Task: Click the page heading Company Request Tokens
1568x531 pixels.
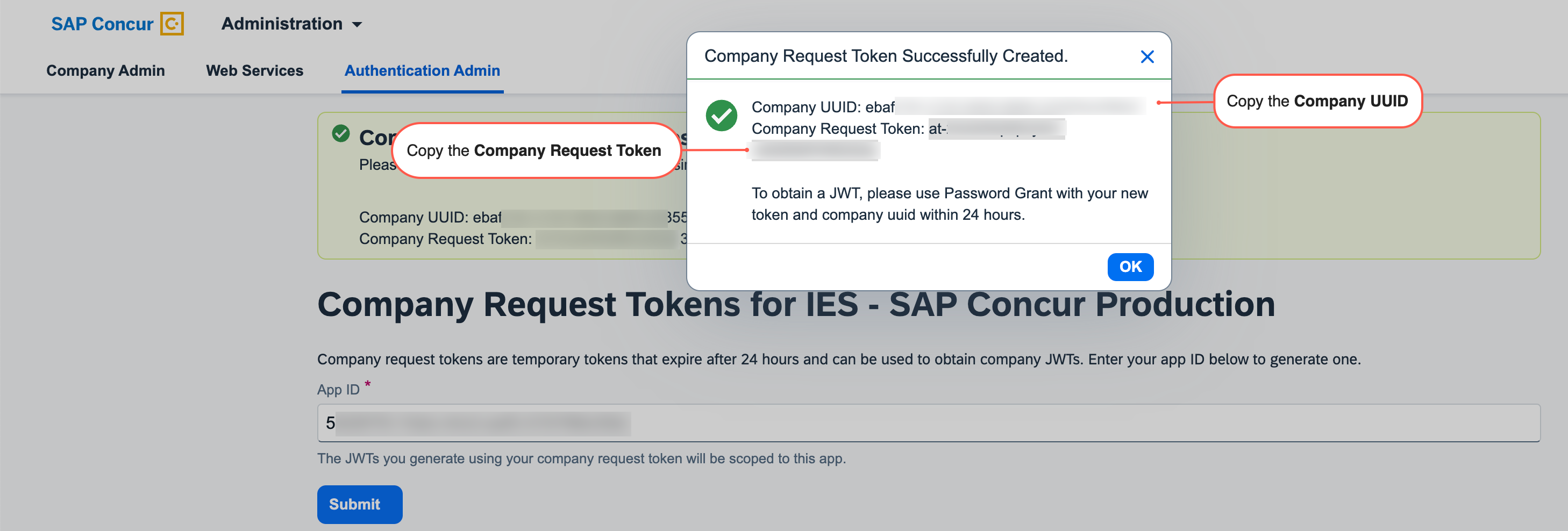Action: [x=796, y=304]
